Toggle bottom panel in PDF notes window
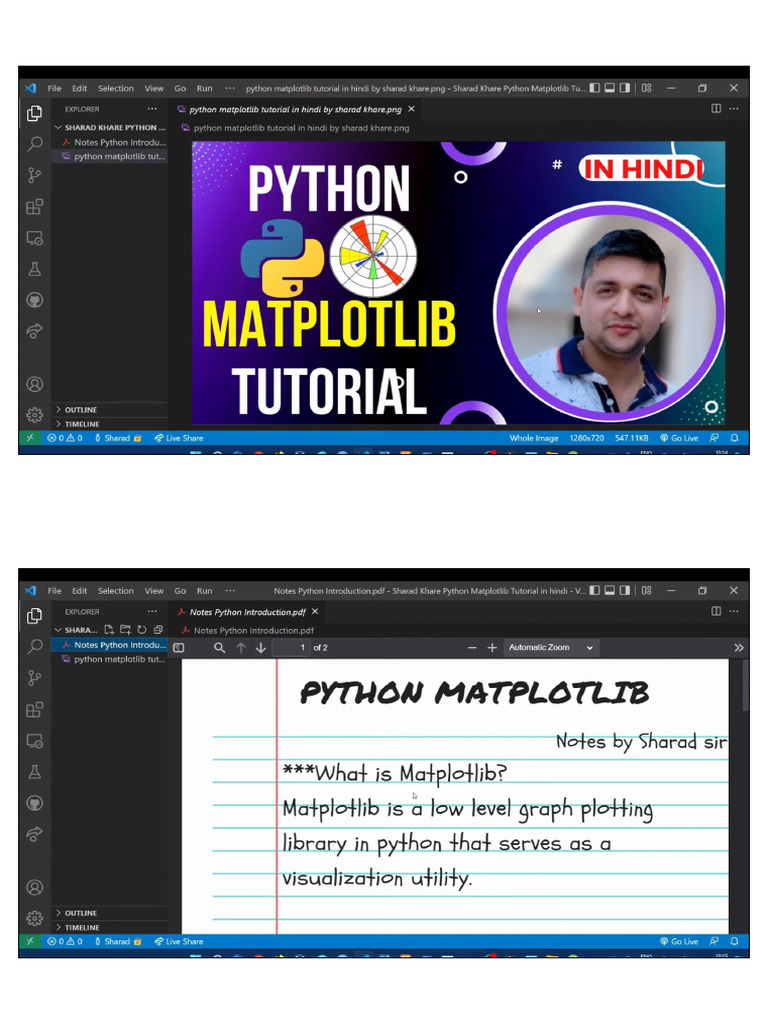The width and height of the screenshot is (768, 1024). coord(609,590)
